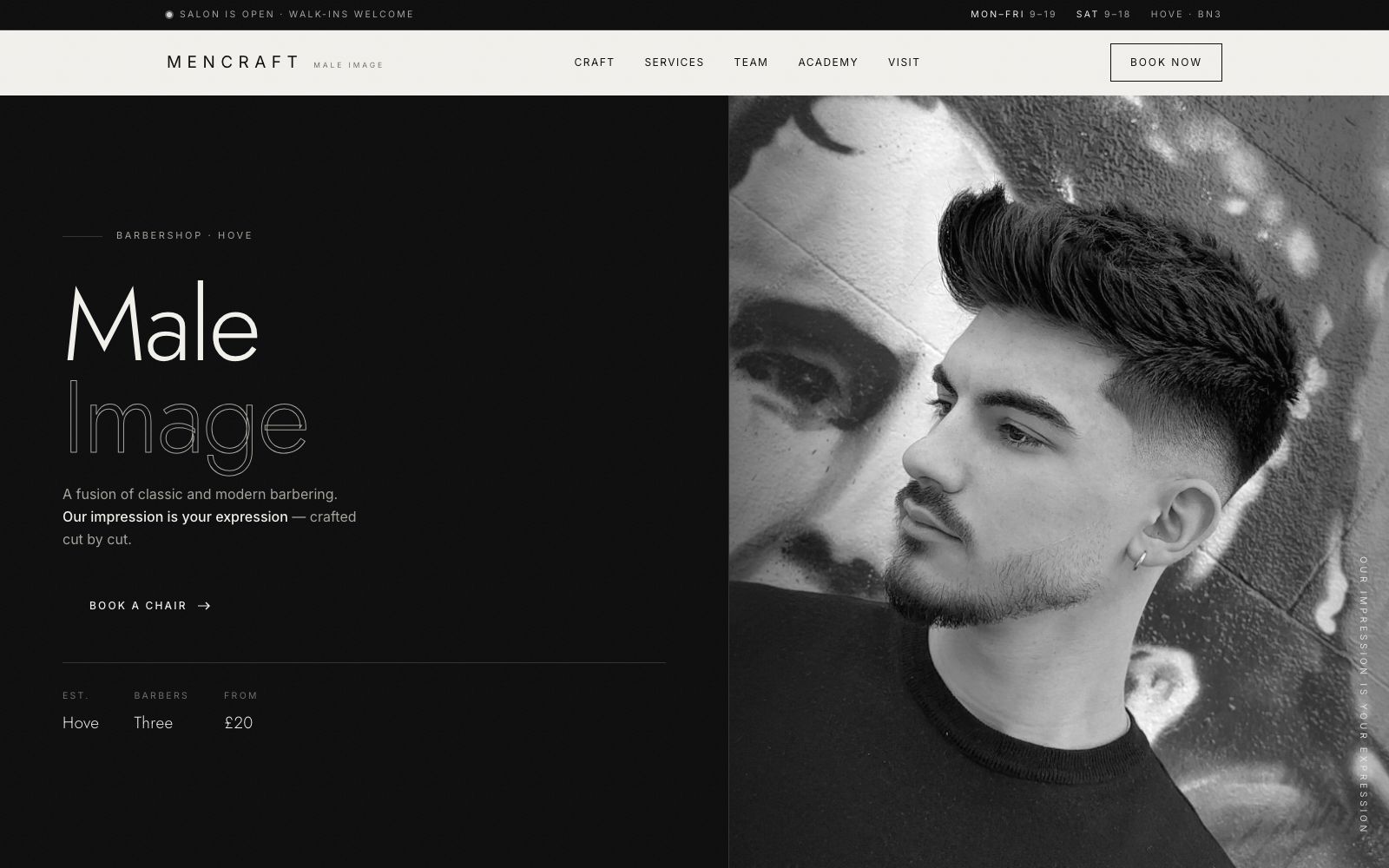This screenshot has height=868, width=1389.
Task: Open the Craft section in navigation
Action: (x=594, y=62)
